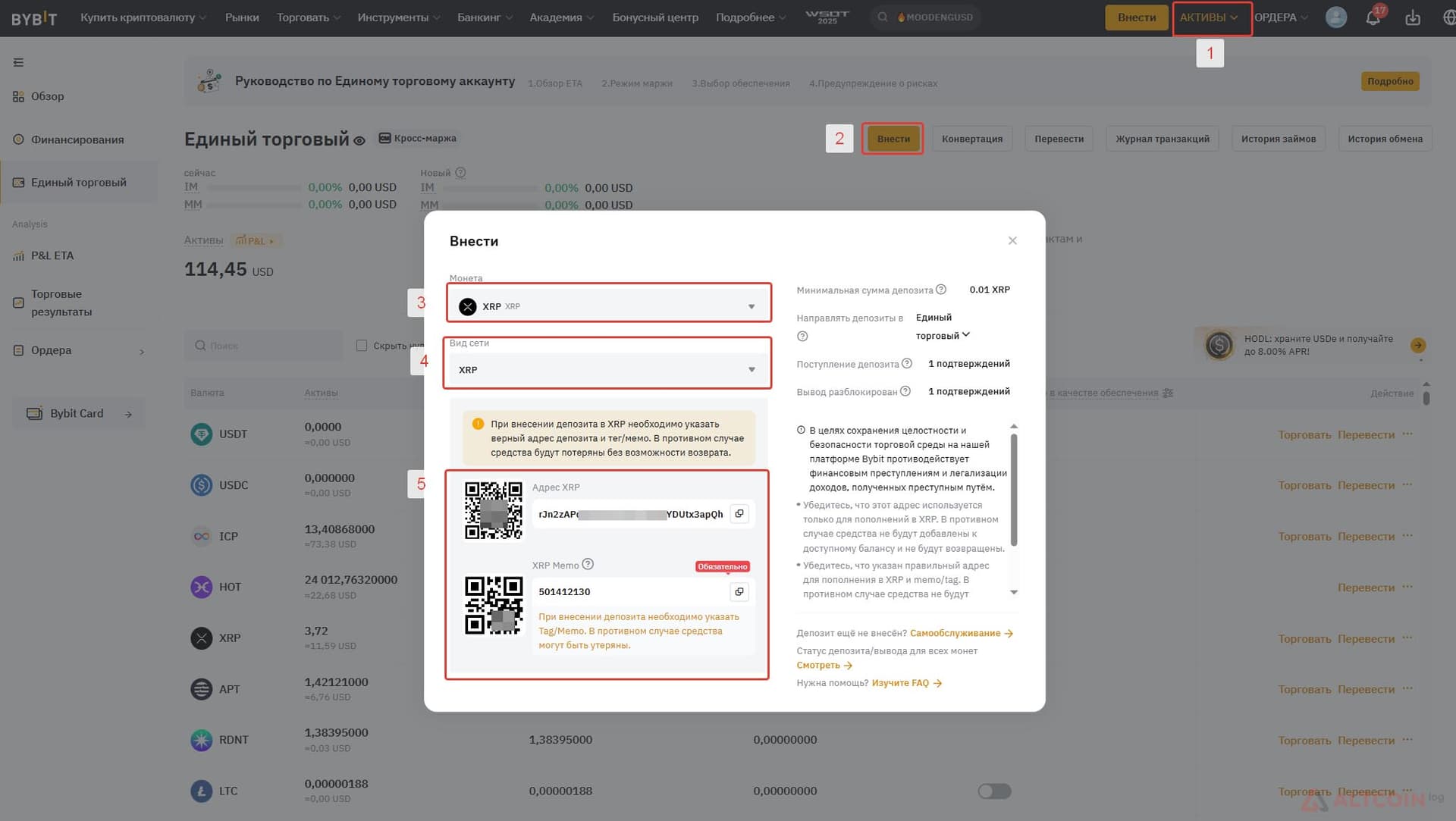Expand the АКТИВЫ header menu
1456x821 pixels.
(1209, 17)
